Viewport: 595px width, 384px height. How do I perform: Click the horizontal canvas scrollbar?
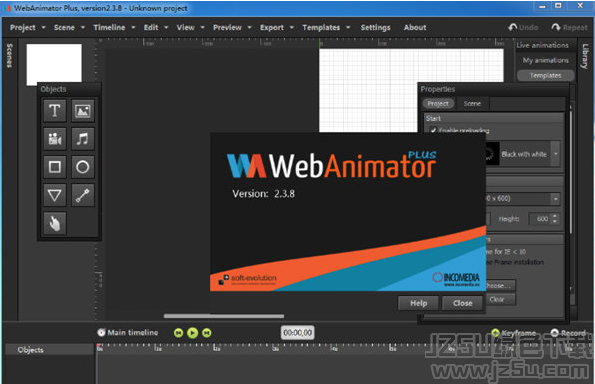tap(224, 316)
